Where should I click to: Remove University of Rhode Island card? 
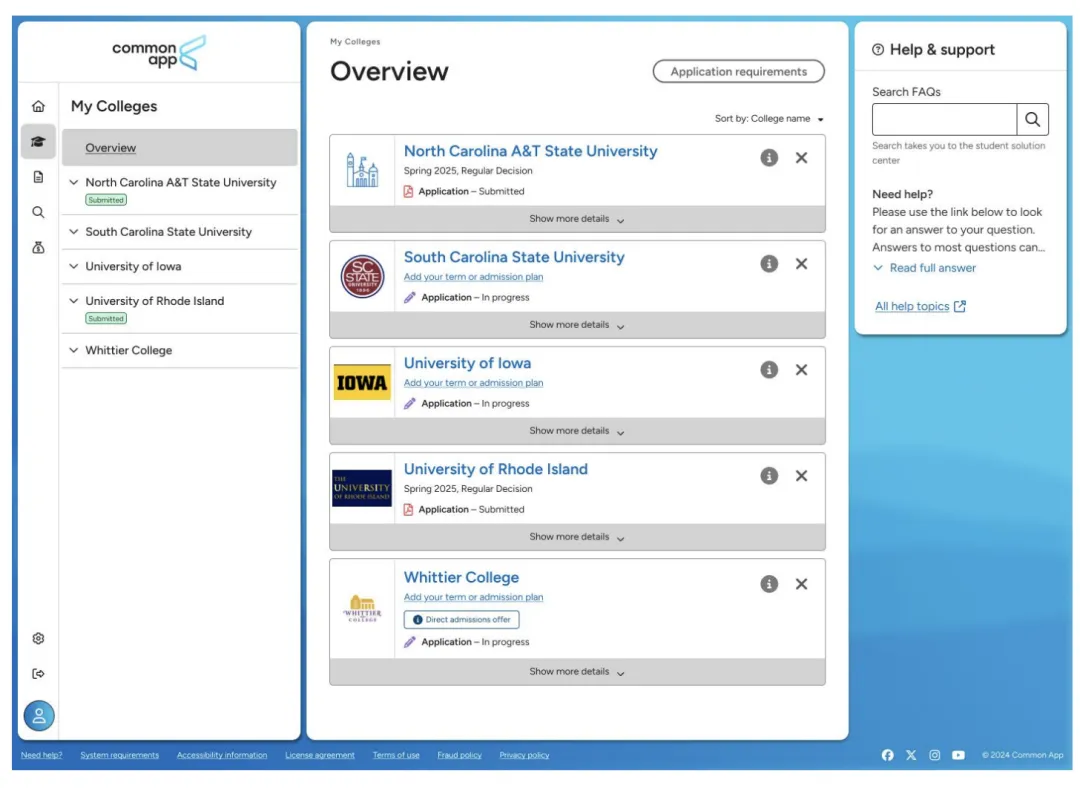coord(802,476)
